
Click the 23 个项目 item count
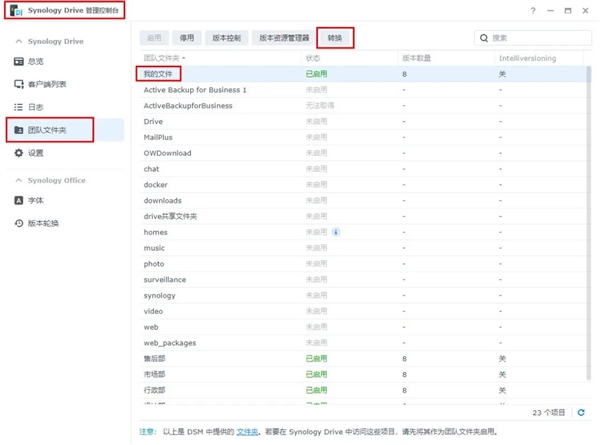pos(548,412)
